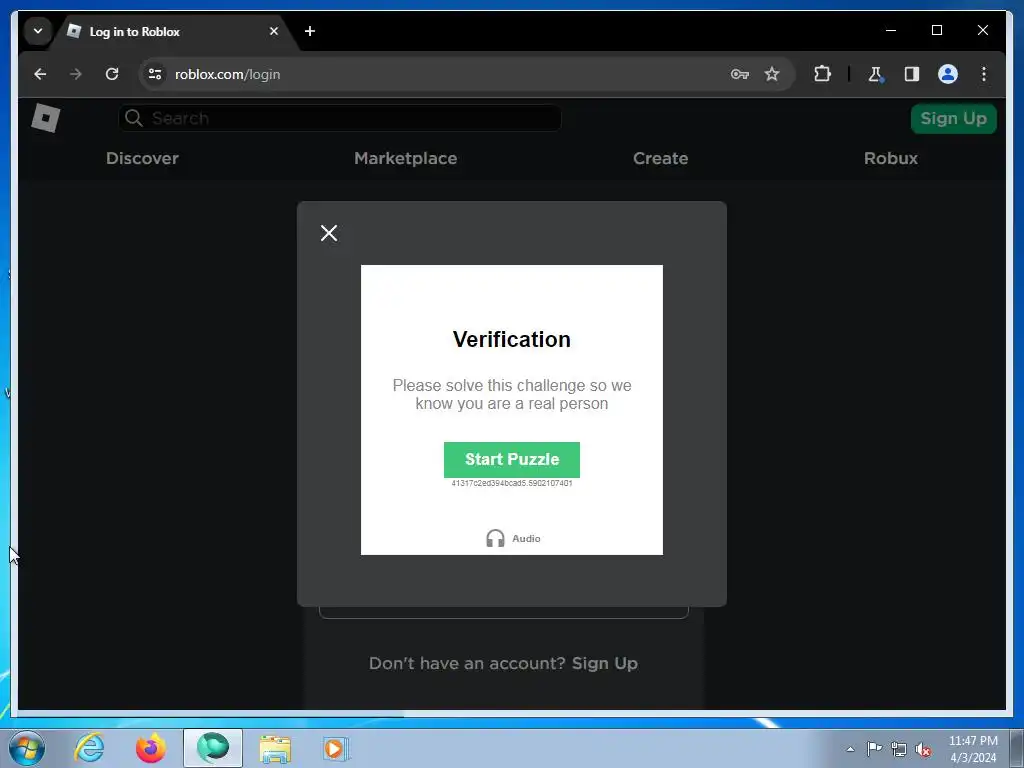Click the Start Puzzle button
This screenshot has height=768, width=1024.
pyautogui.click(x=511, y=460)
